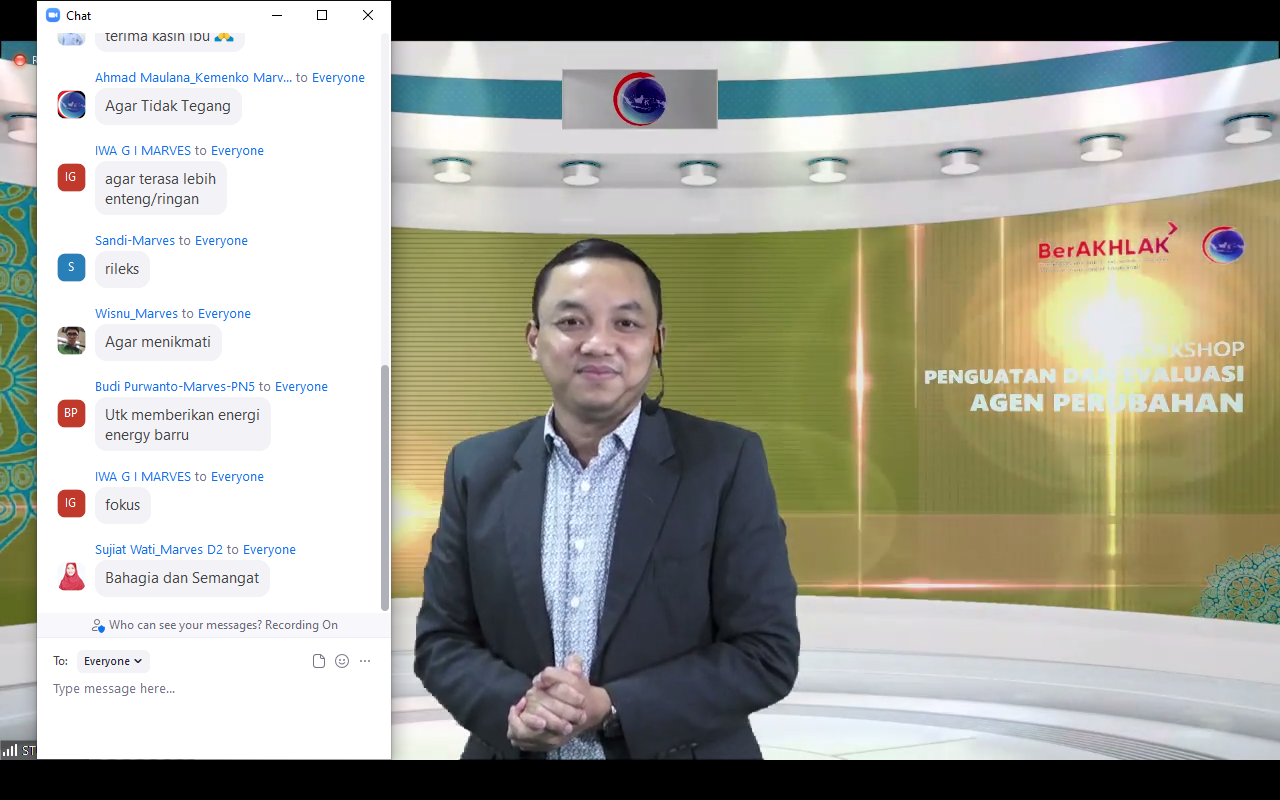Click sender name 'Ahmad Maulana_Kemenko Marv...'
Viewport: 1280px width, 800px height.
(193, 78)
